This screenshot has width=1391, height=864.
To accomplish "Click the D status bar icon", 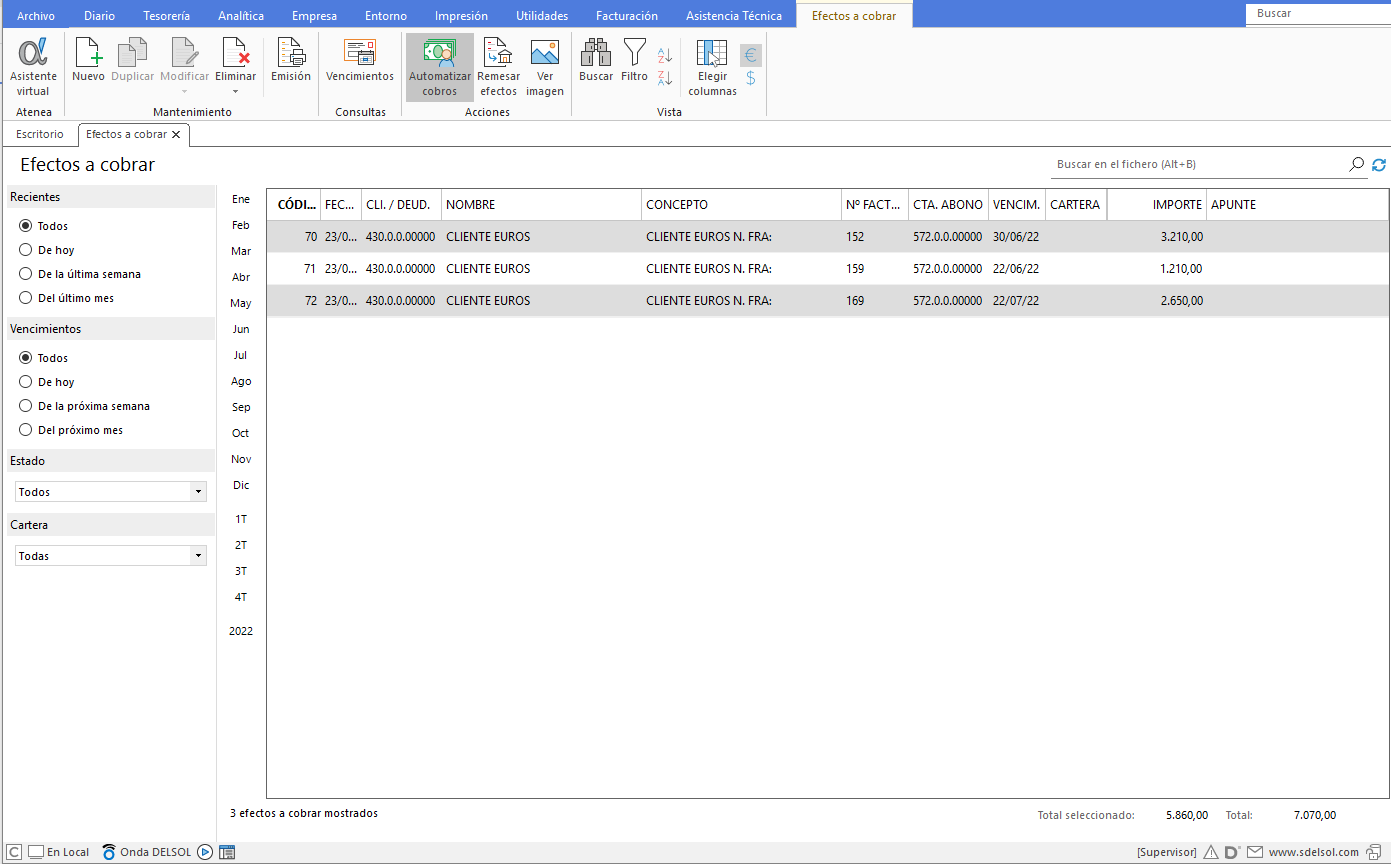I will click(1232, 852).
